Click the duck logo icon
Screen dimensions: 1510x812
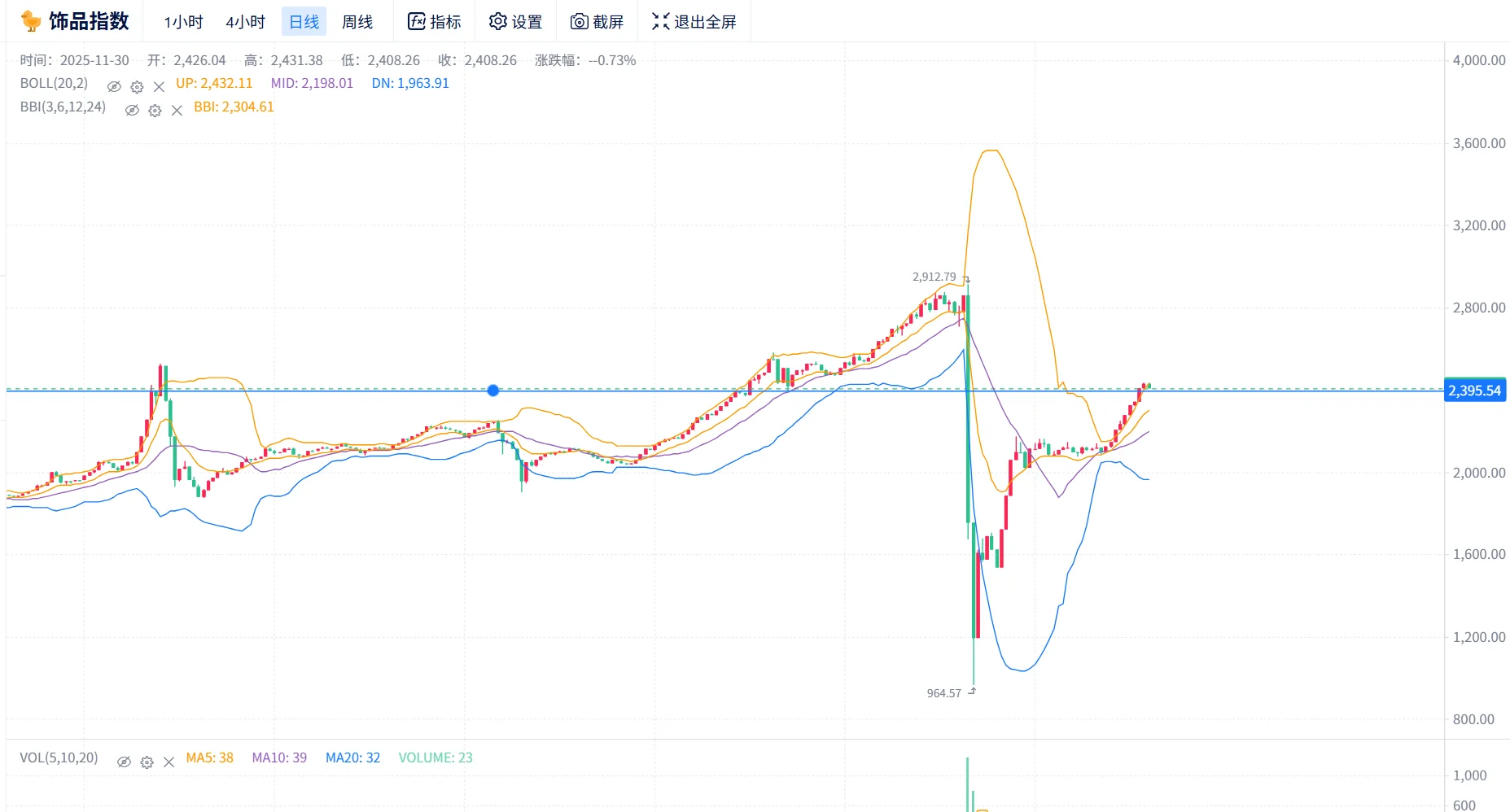tap(30, 21)
